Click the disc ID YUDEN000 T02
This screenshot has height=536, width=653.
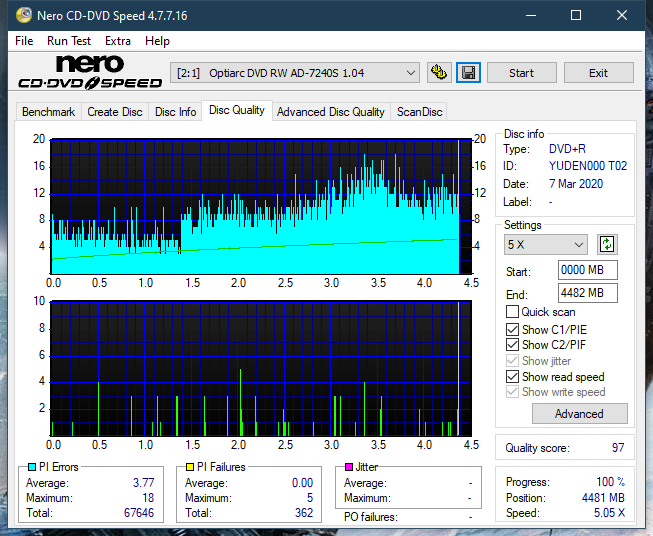[588, 166]
